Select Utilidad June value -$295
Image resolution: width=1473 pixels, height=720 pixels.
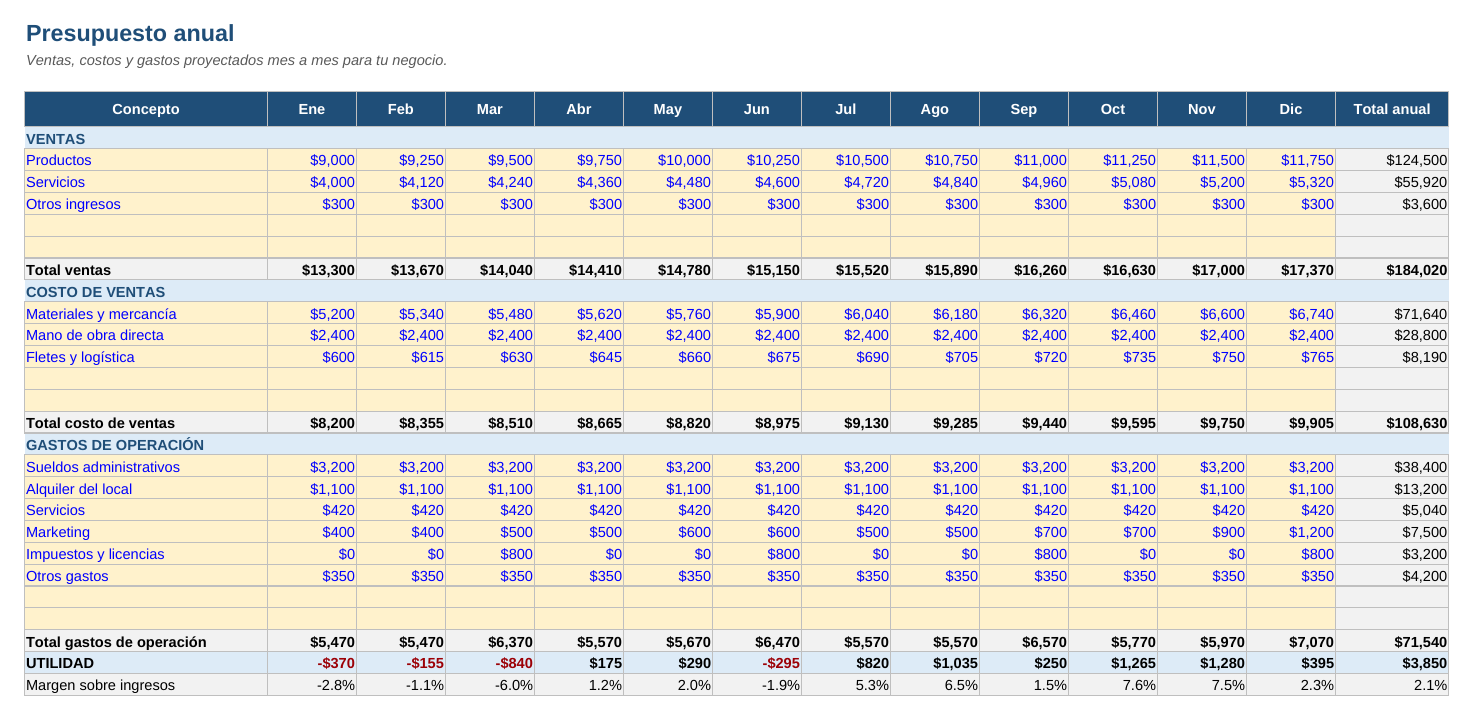tap(757, 663)
